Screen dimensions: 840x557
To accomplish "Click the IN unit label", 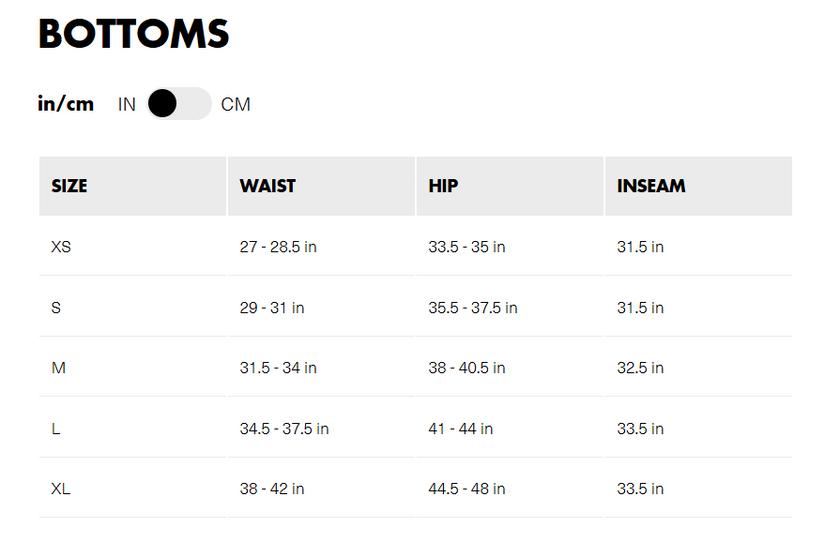I will [126, 104].
